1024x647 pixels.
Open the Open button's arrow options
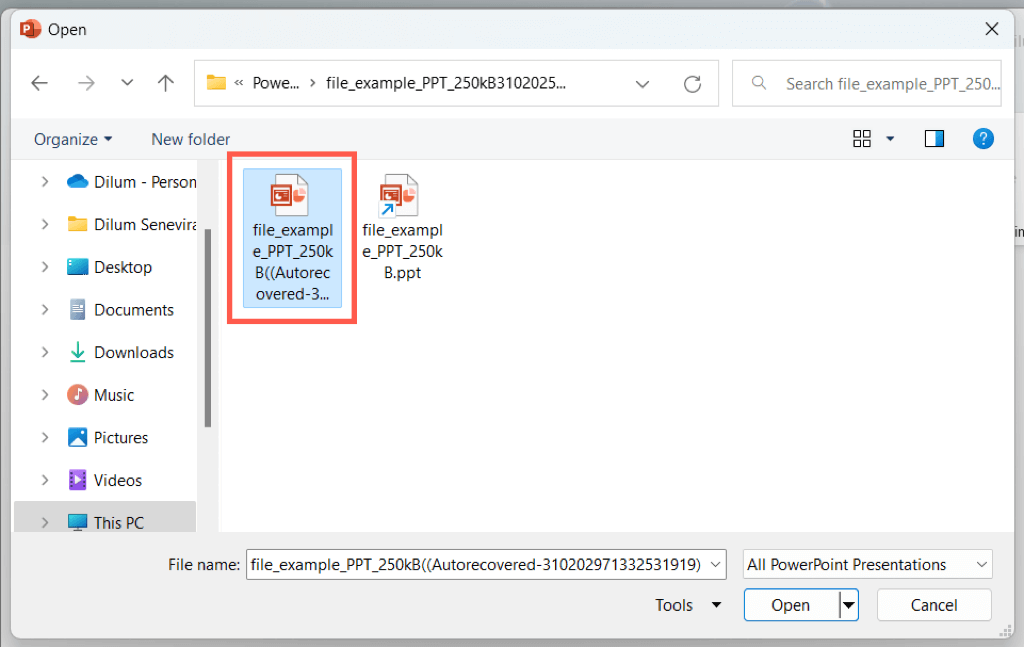(x=848, y=605)
